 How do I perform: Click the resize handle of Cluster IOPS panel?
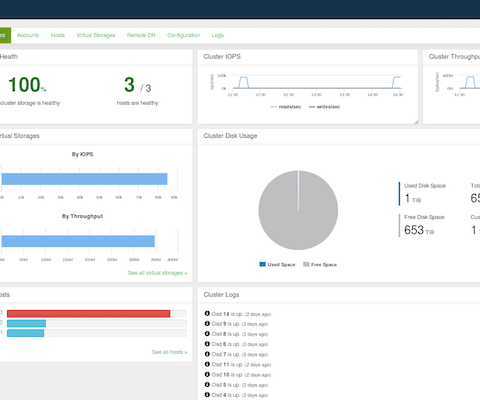point(416,122)
